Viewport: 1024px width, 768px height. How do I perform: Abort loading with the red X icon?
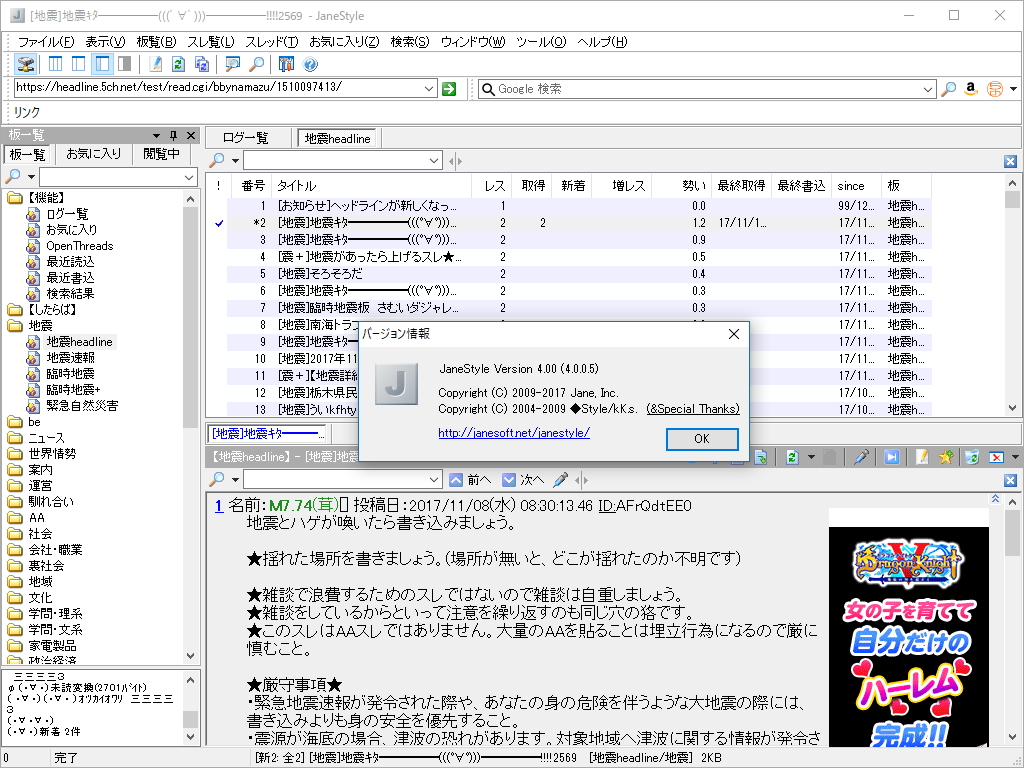point(997,457)
